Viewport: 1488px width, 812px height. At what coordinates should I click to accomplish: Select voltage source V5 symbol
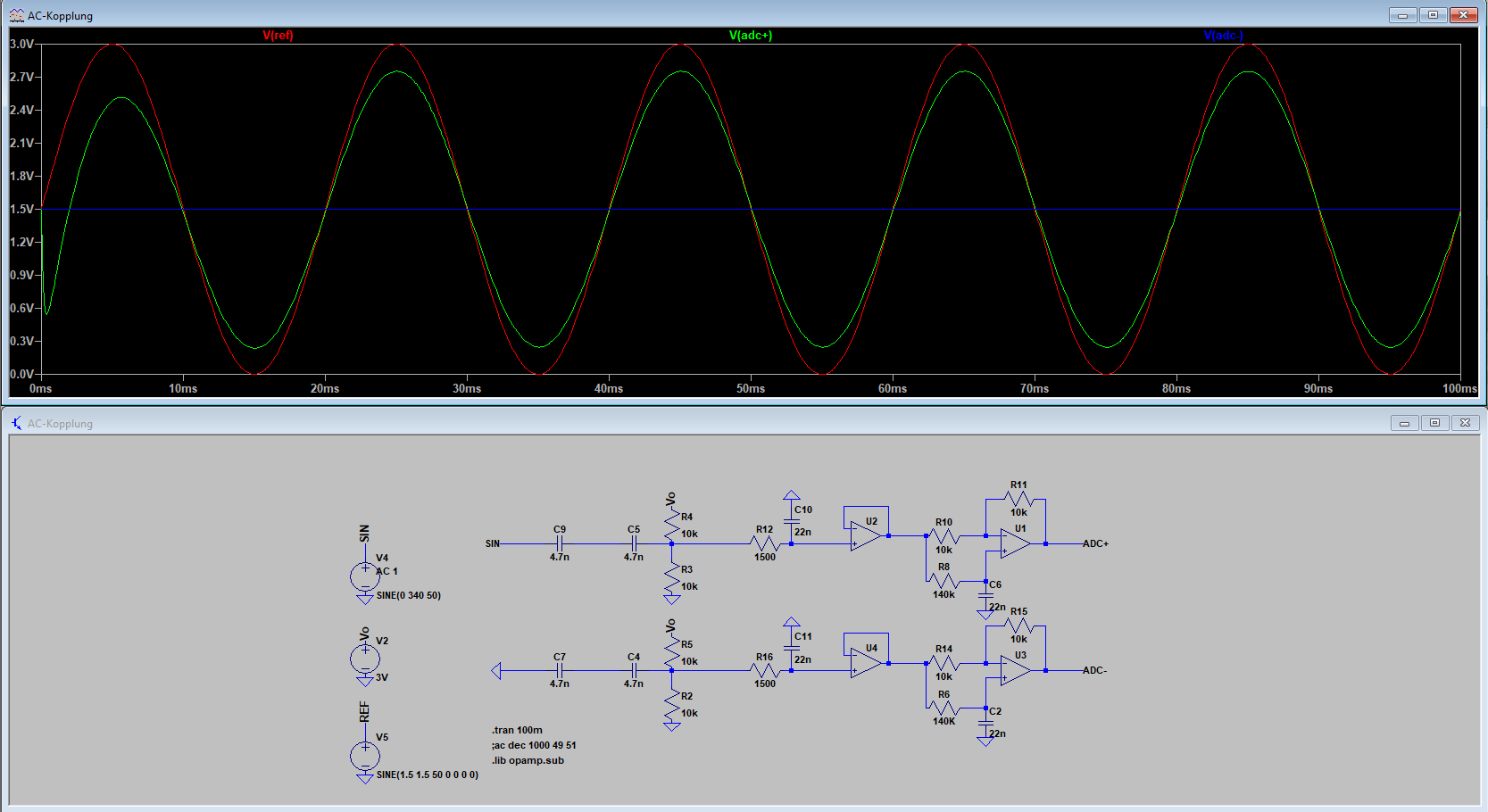[365, 756]
